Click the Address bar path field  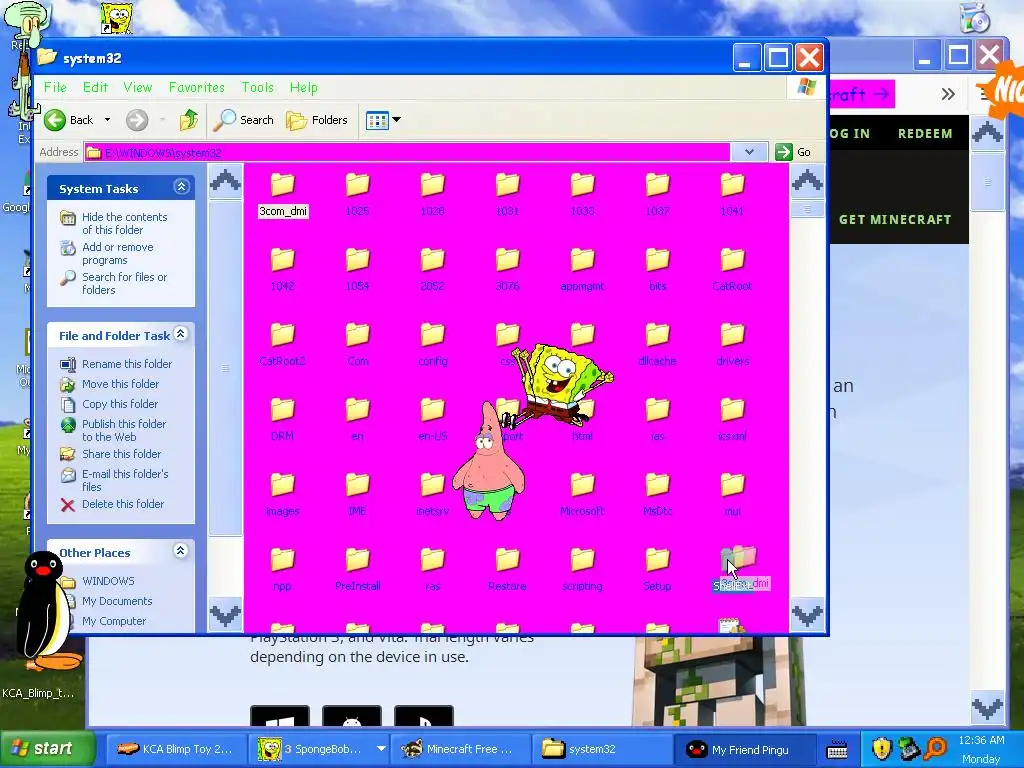[x=407, y=152]
